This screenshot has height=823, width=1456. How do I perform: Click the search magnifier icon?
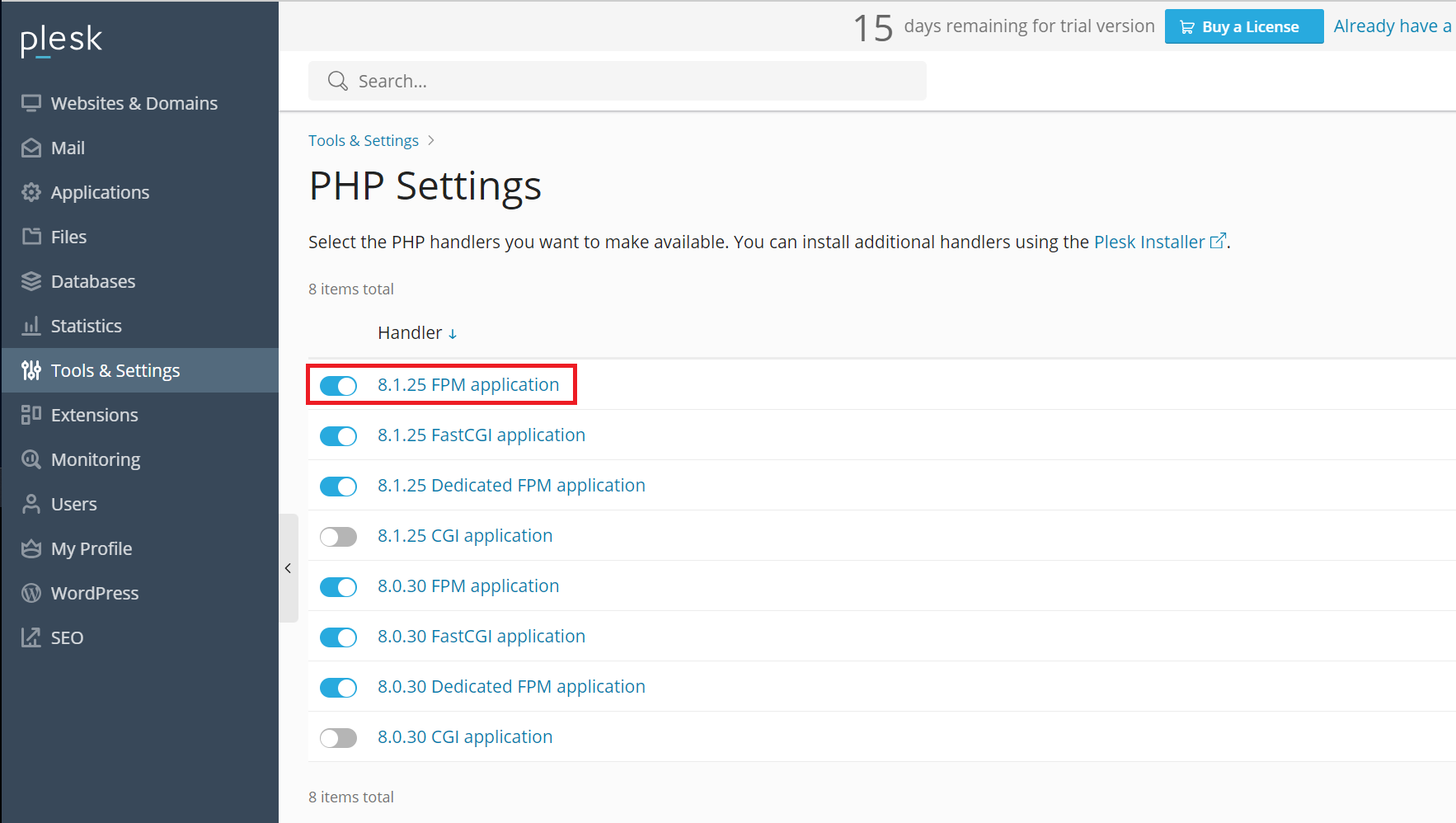click(x=338, y=81)
